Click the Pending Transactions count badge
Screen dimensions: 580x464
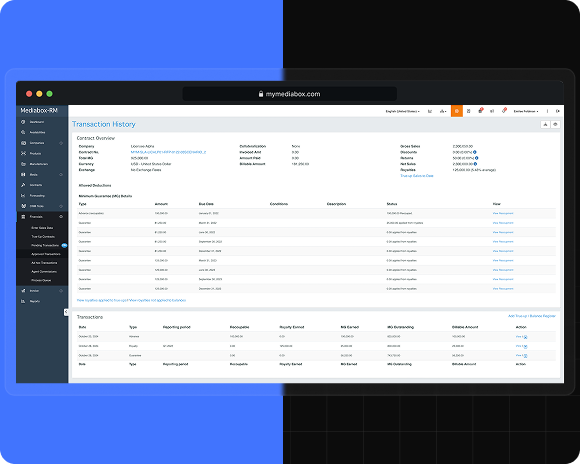(64, 245)
